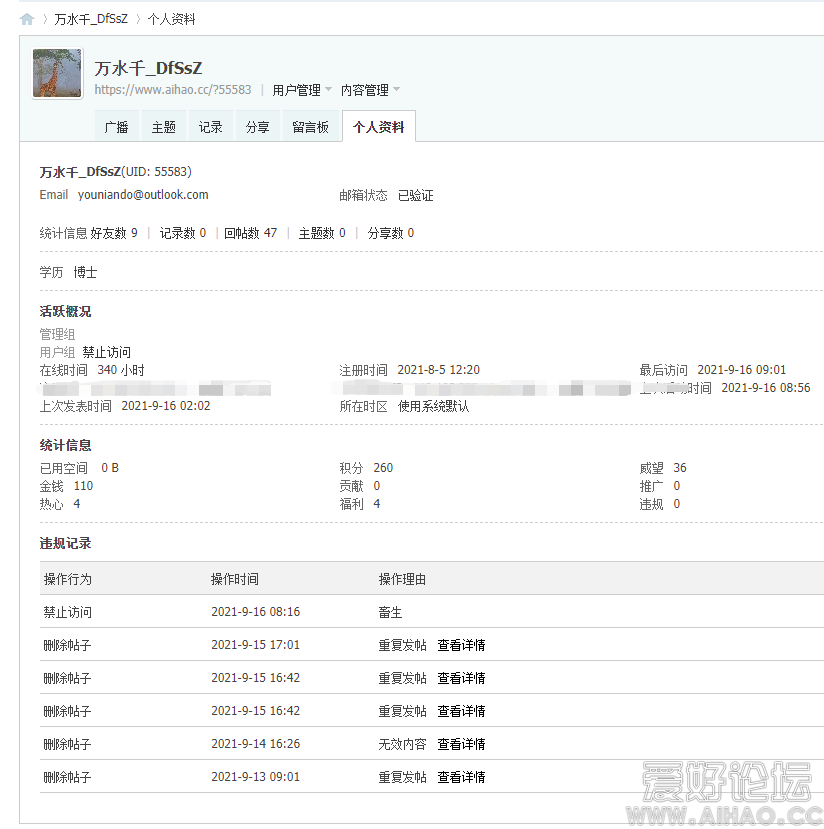
Task: Select the 分享 tab
Action: tap(258, 126)
